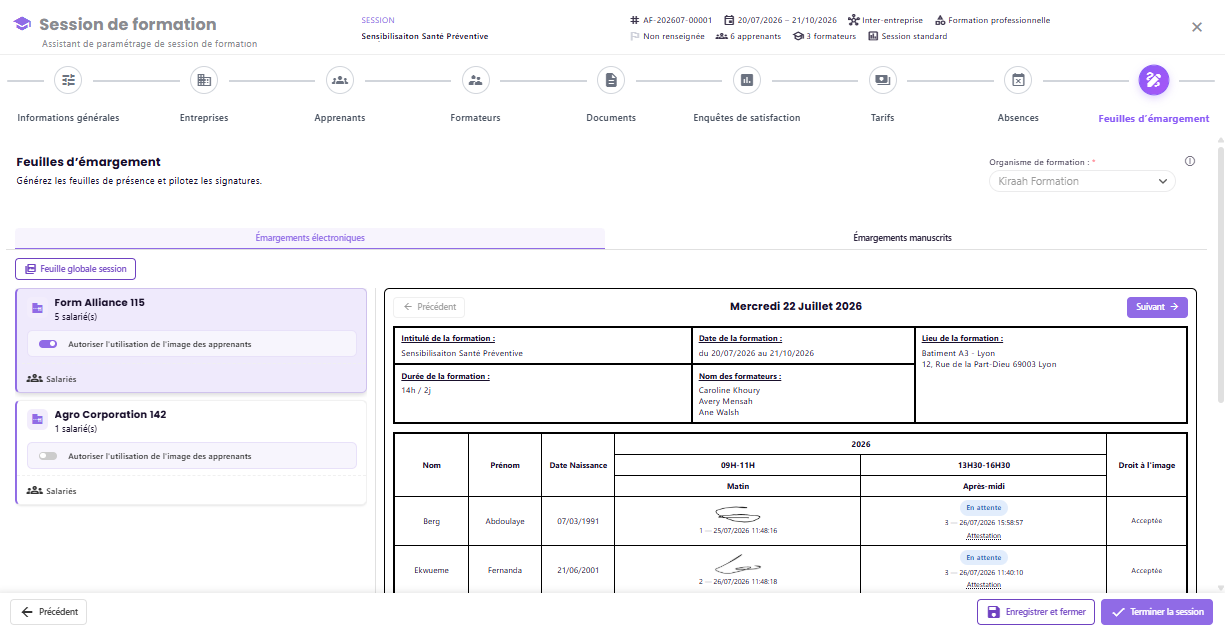Click Terminer la session
This screenshot has width=1225, height=630.
(x=1157, y=612)
